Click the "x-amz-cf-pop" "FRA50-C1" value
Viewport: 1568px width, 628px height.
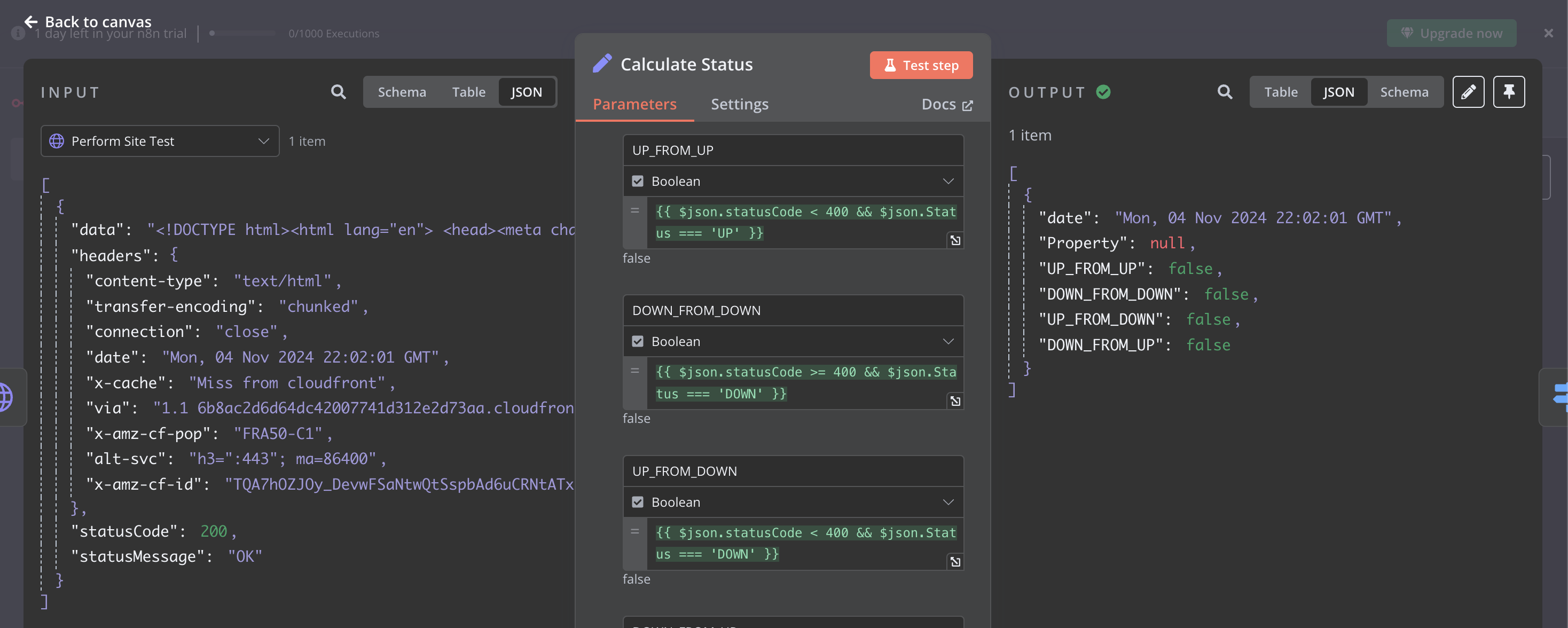click(x=278, y=433)
